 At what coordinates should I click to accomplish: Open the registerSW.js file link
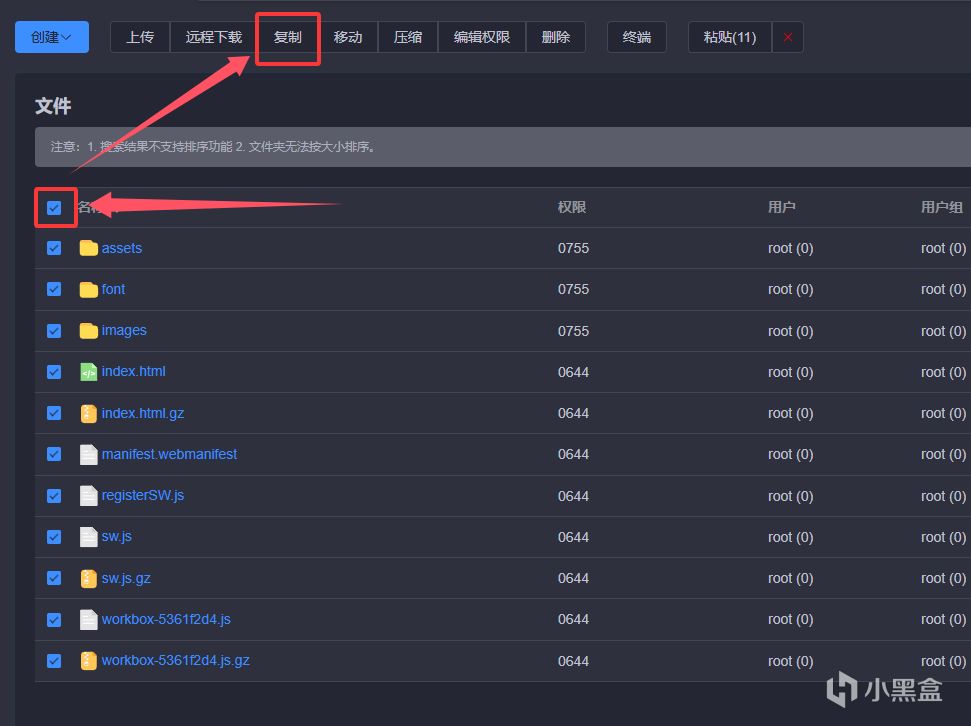pos(142,496)
